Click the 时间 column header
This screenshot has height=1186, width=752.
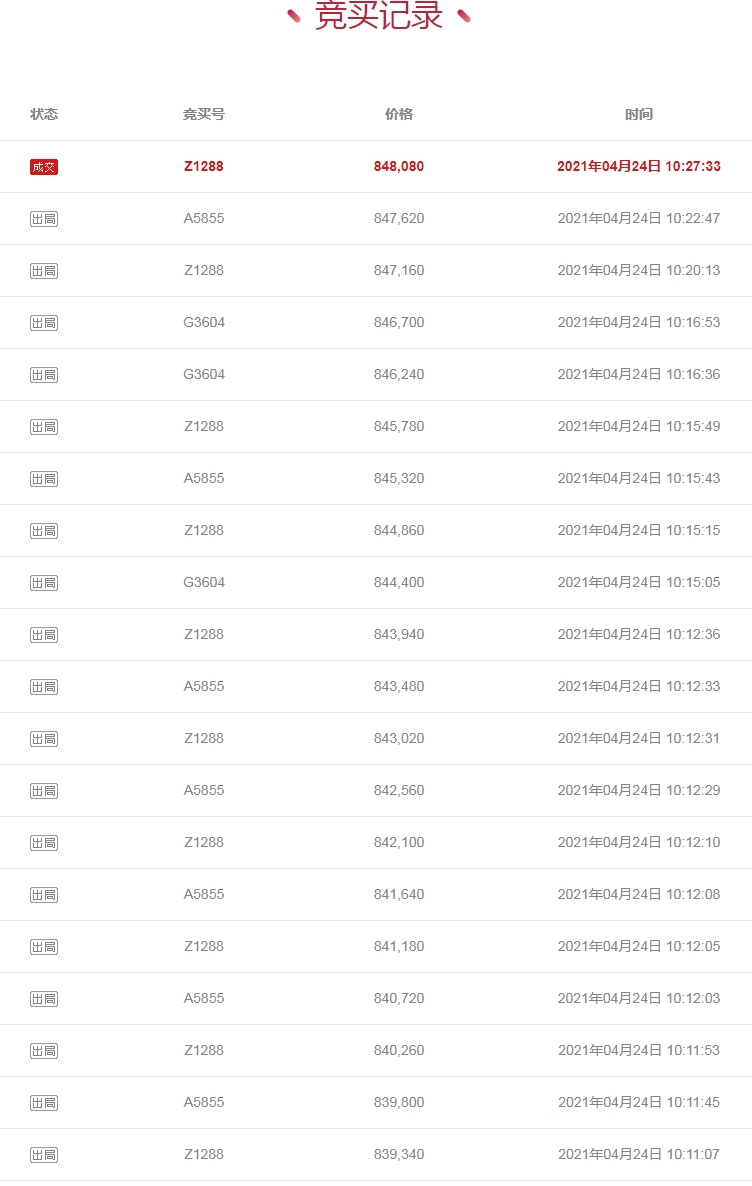click(x=639, y=114)
